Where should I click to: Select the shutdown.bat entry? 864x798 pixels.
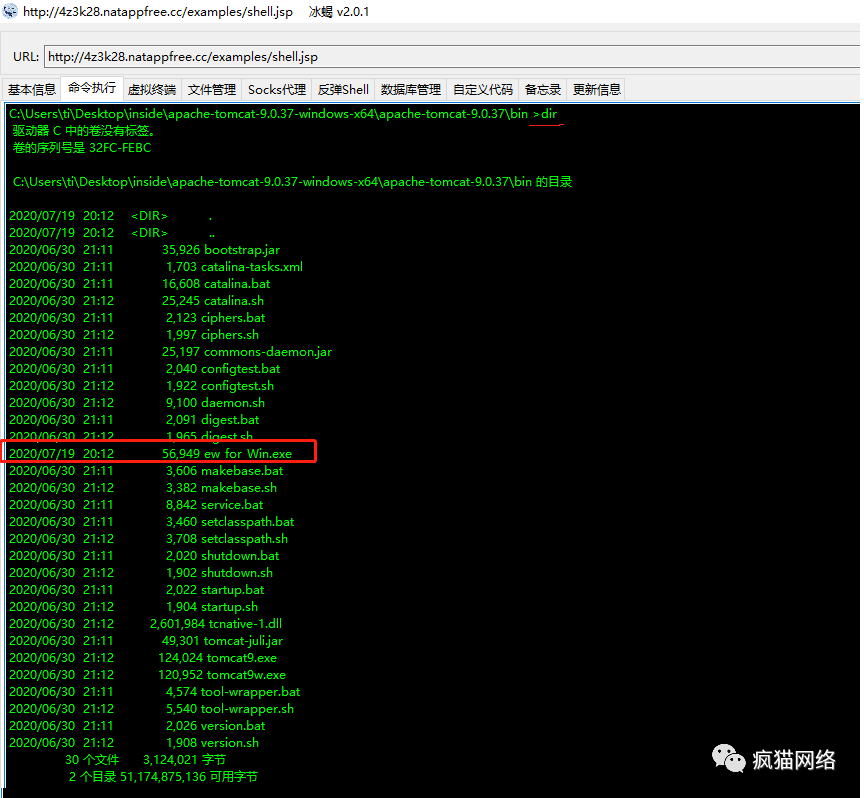144,556
